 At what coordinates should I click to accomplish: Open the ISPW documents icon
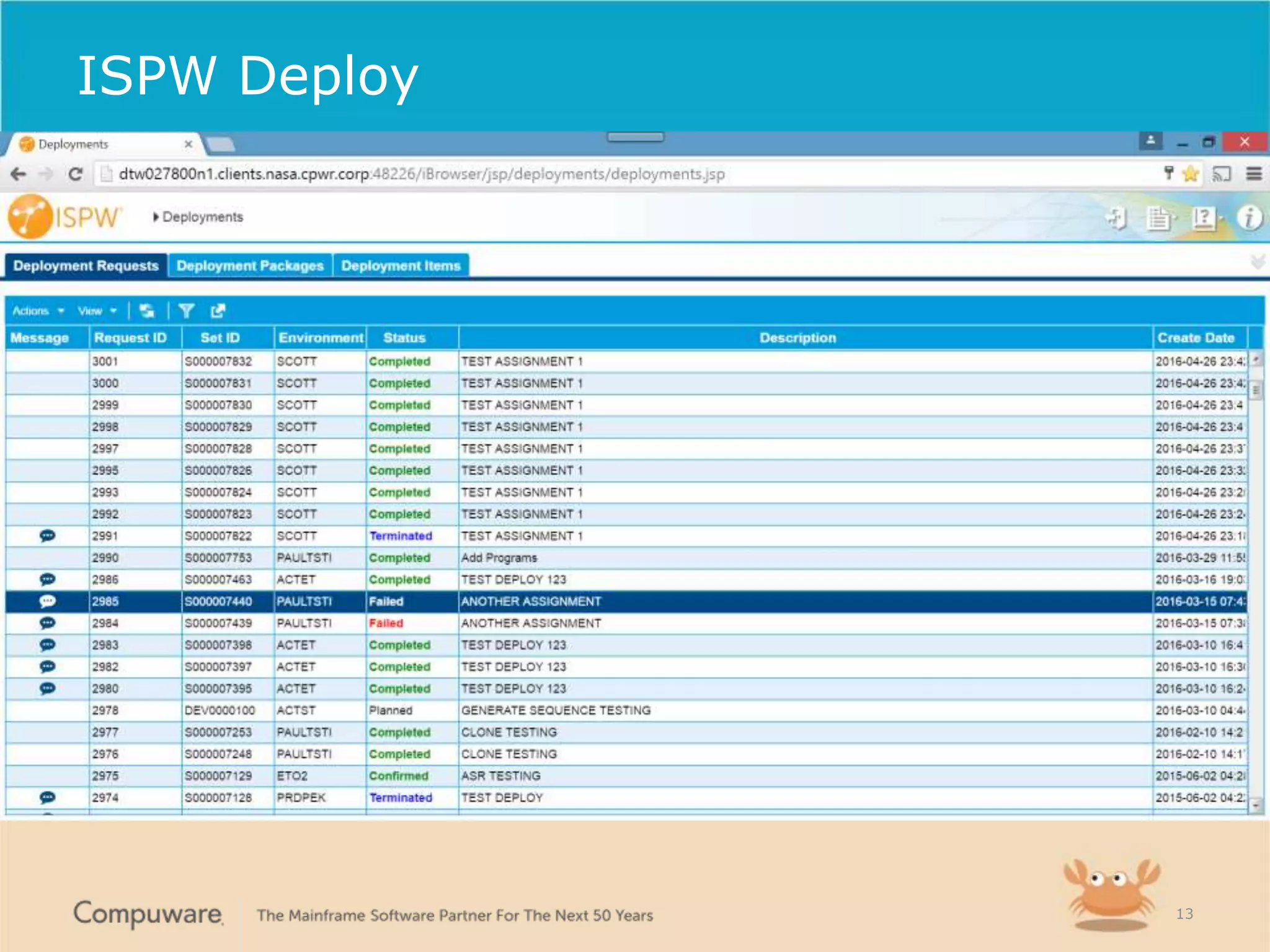click(x=1159, y=218)
